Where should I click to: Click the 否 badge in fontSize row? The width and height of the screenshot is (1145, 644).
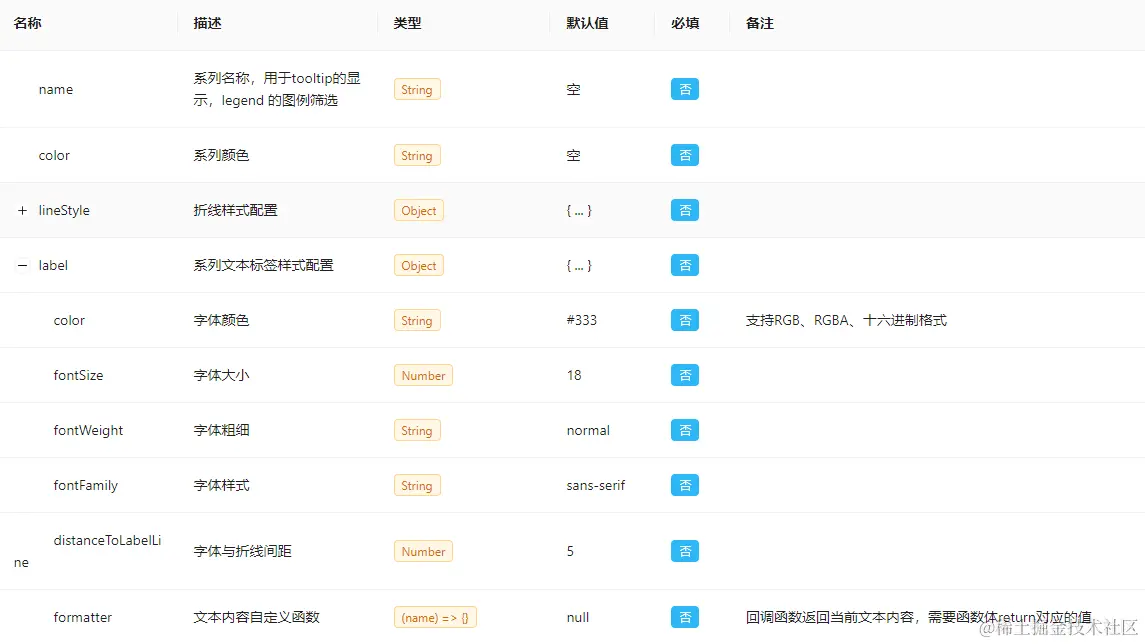[x=685, y=375]
